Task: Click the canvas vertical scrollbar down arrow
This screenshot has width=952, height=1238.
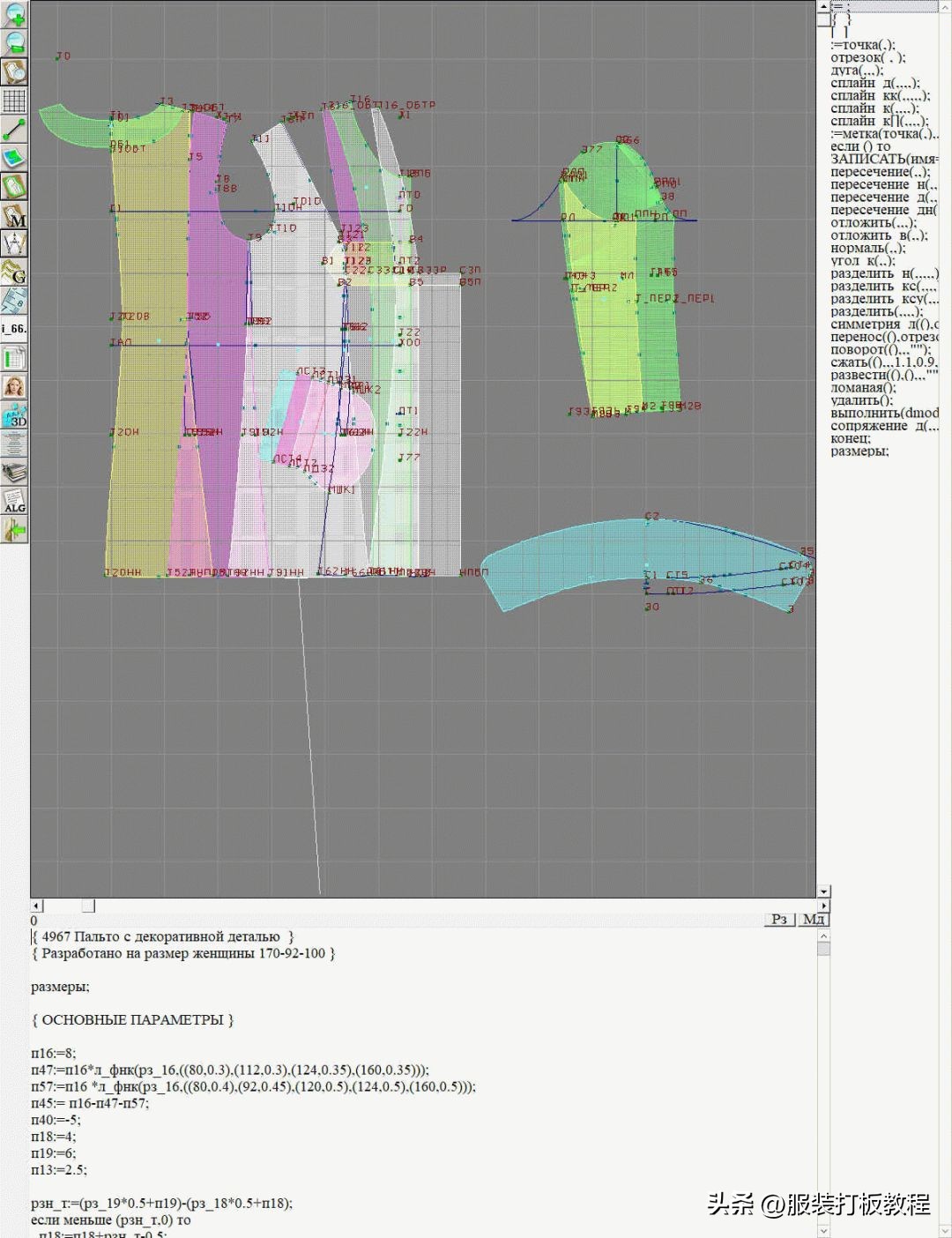Action: tap(824, 891)
